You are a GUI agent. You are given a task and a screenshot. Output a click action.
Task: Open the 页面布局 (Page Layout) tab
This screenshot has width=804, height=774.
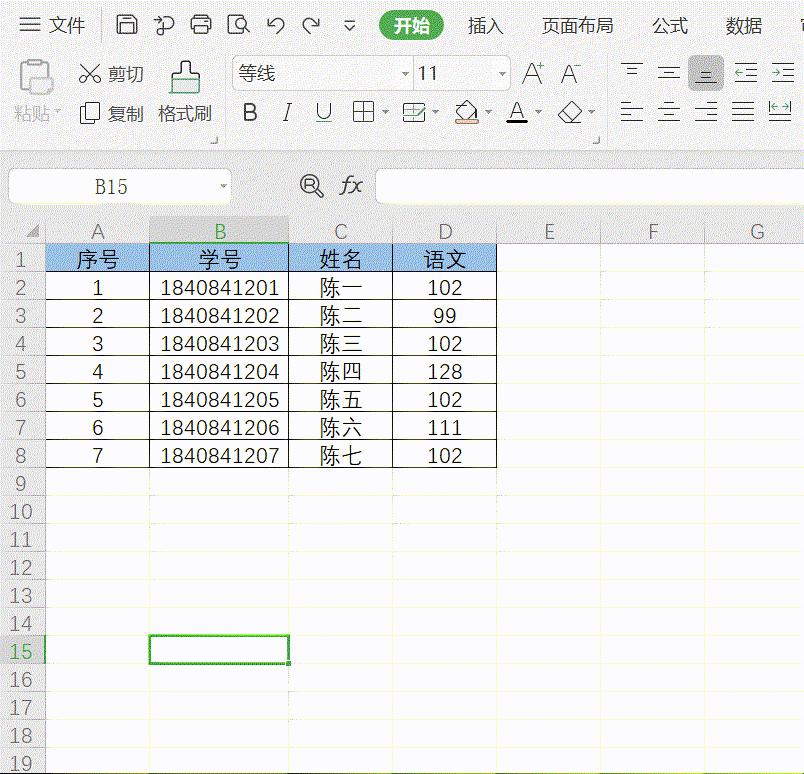click(577, 26)
